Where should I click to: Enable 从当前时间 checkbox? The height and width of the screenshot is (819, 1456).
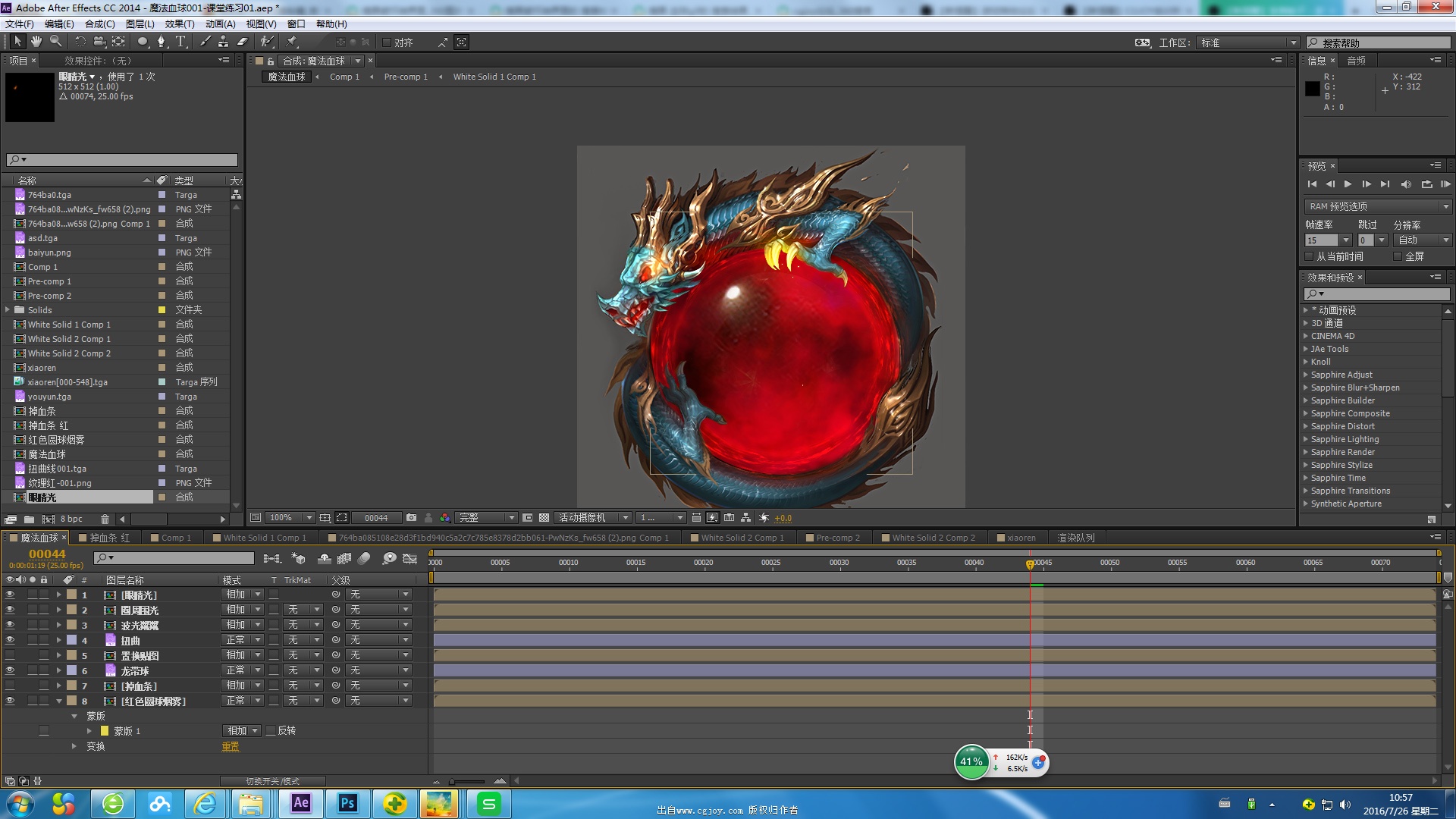coord(1310,256)
